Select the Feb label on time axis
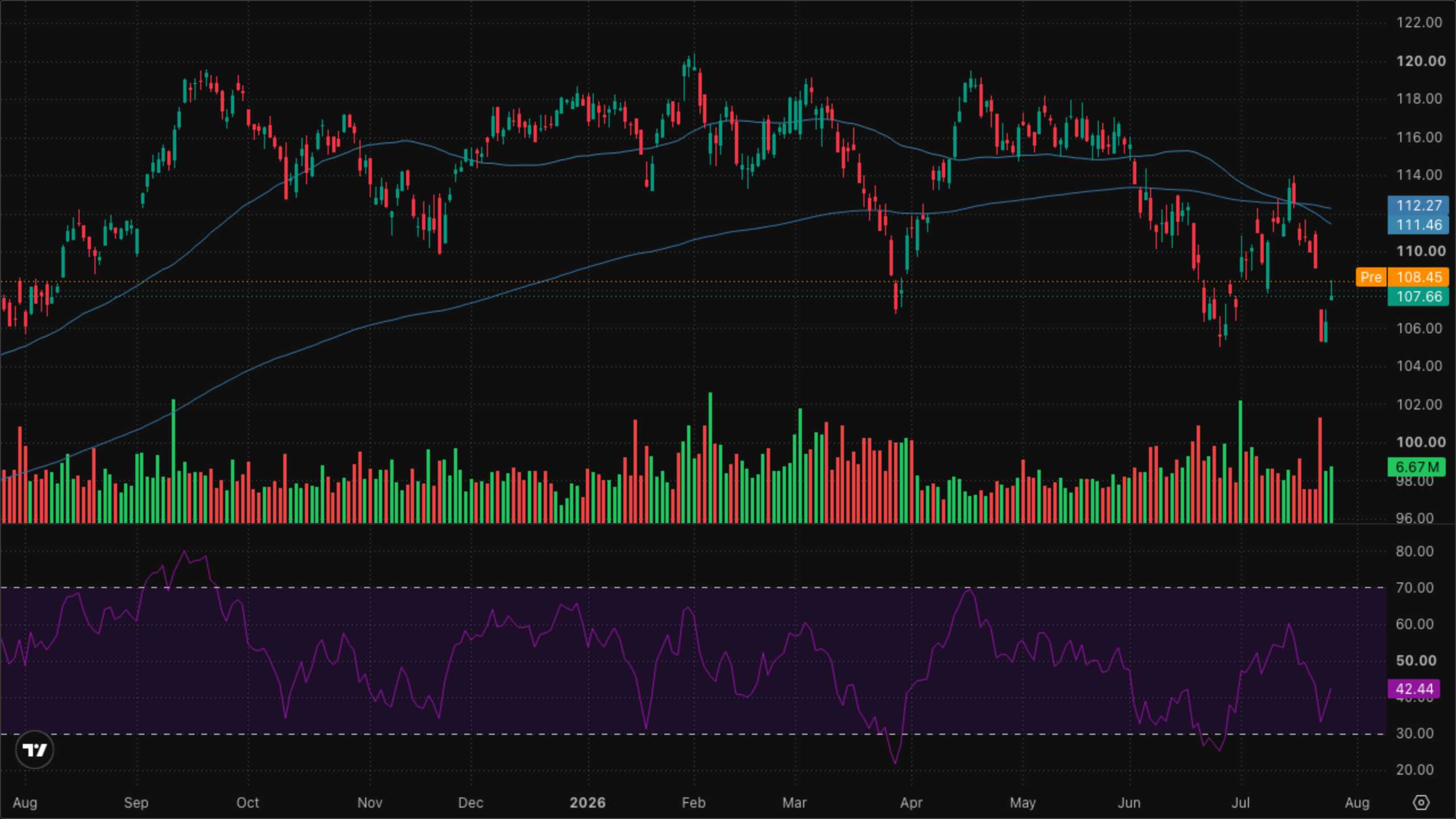The height and width of the screenshot is (819, 1456). (x=693, y=803)
